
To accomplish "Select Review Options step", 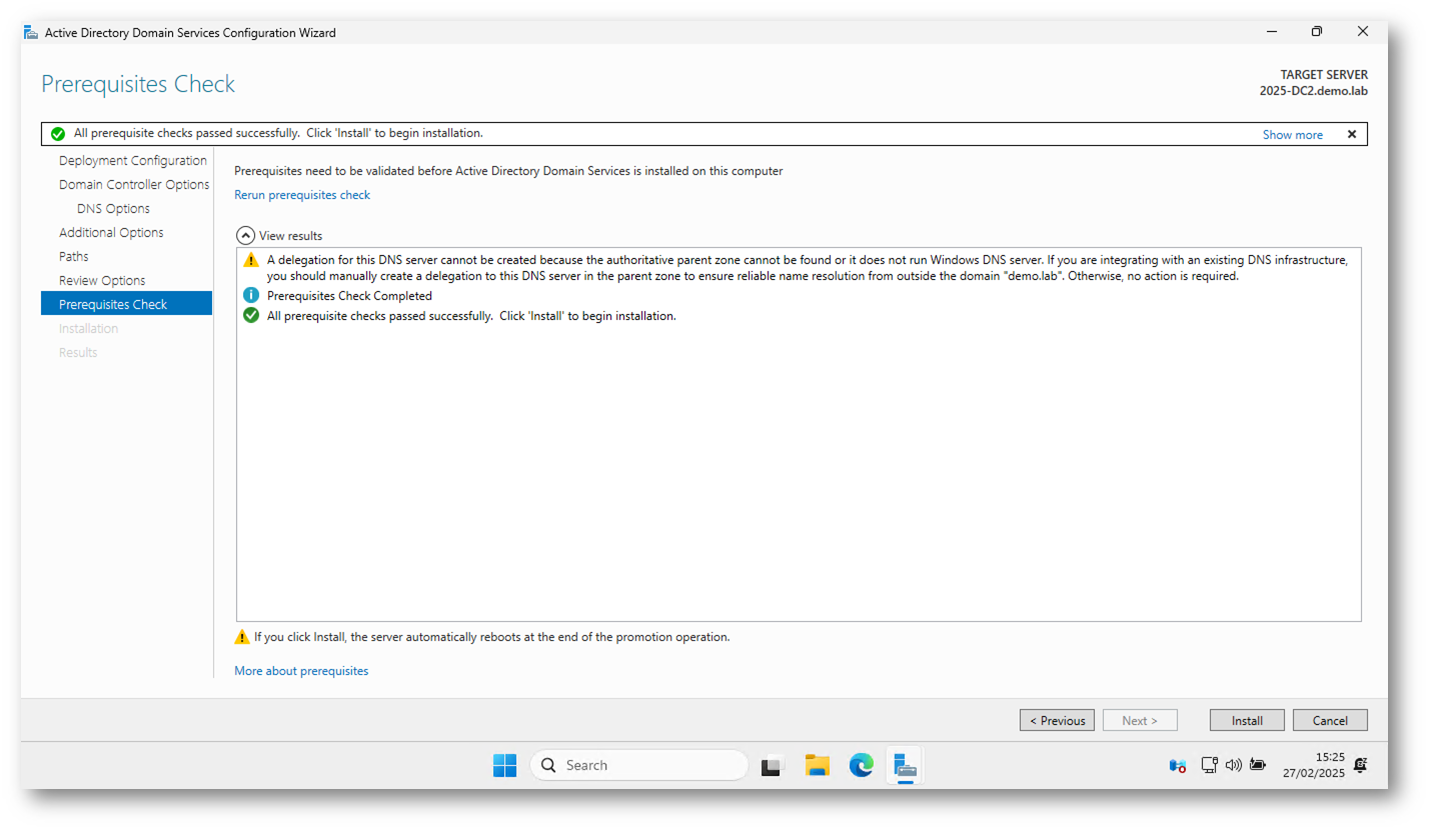I will coord(102,281).
